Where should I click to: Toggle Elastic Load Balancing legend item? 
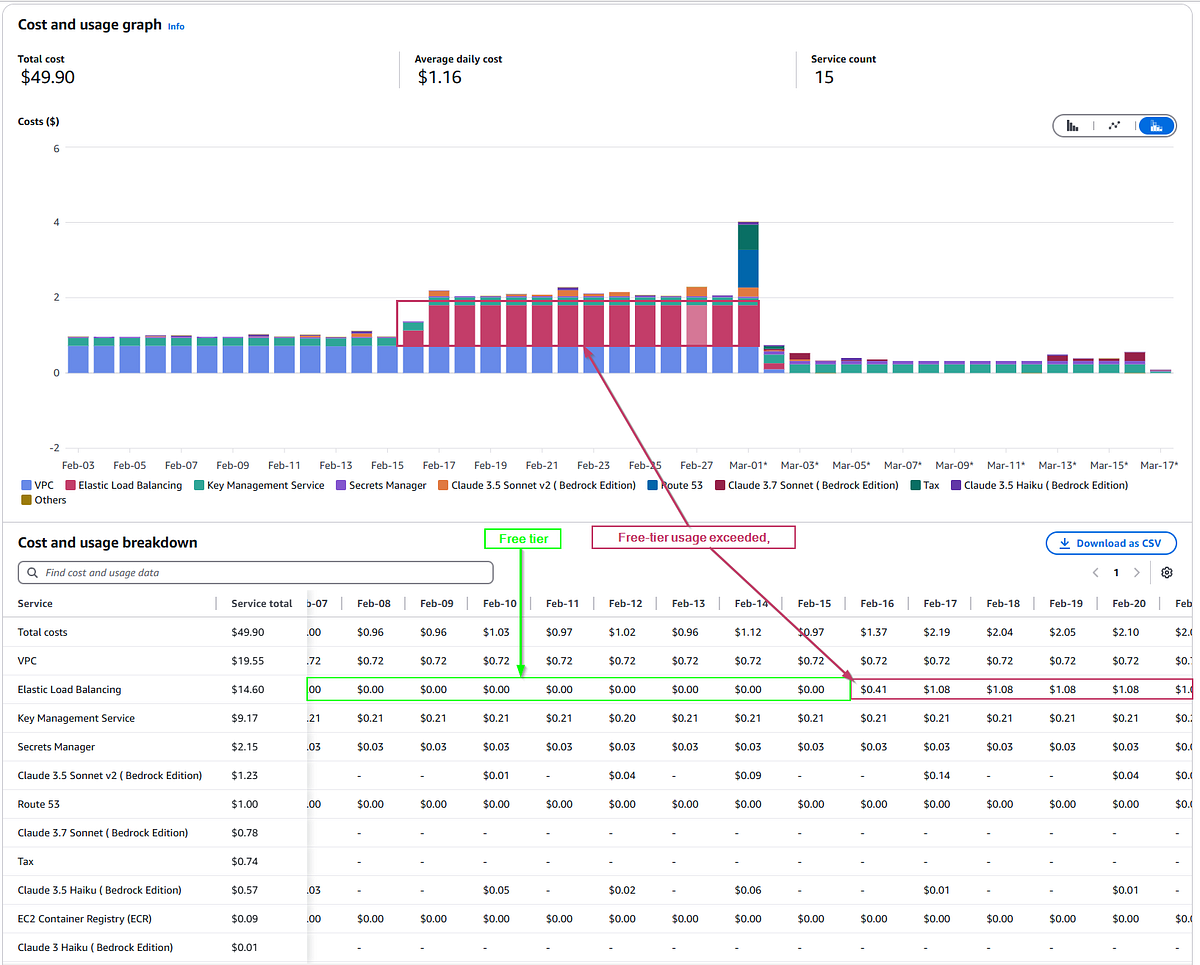point(71,486)
